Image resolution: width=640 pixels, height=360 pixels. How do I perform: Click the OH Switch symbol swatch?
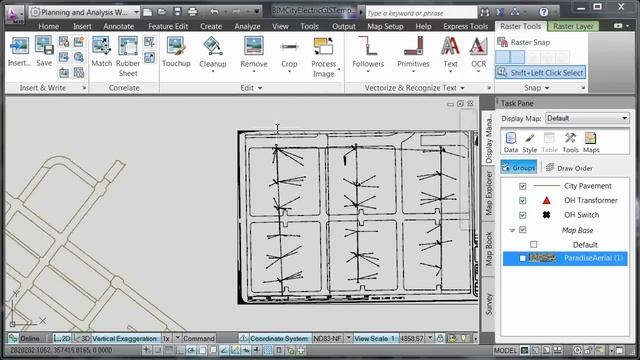click(546, 215)
